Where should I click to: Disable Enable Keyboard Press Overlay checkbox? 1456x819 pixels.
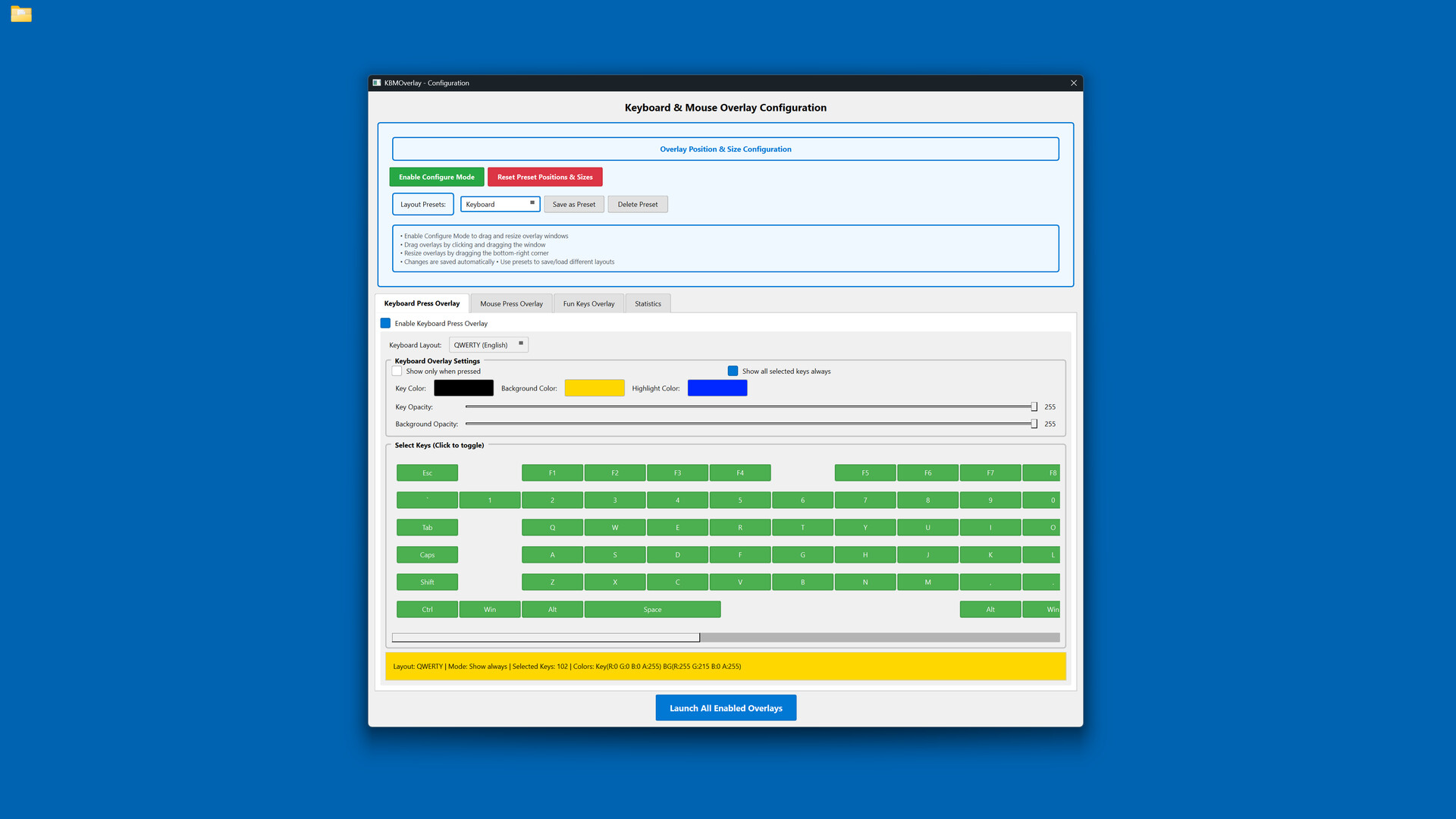[x=386, y=324]
